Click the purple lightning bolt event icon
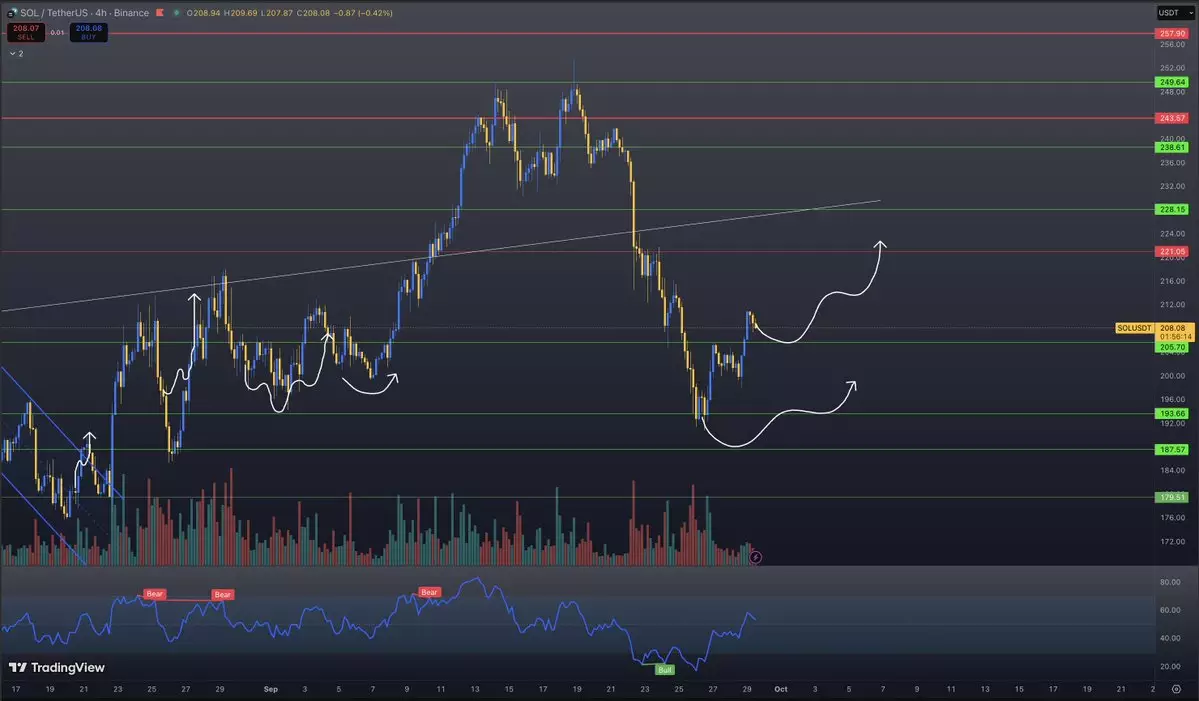Image resolution: width=1199 pixels, height=701 pixels. click(756, 557)
